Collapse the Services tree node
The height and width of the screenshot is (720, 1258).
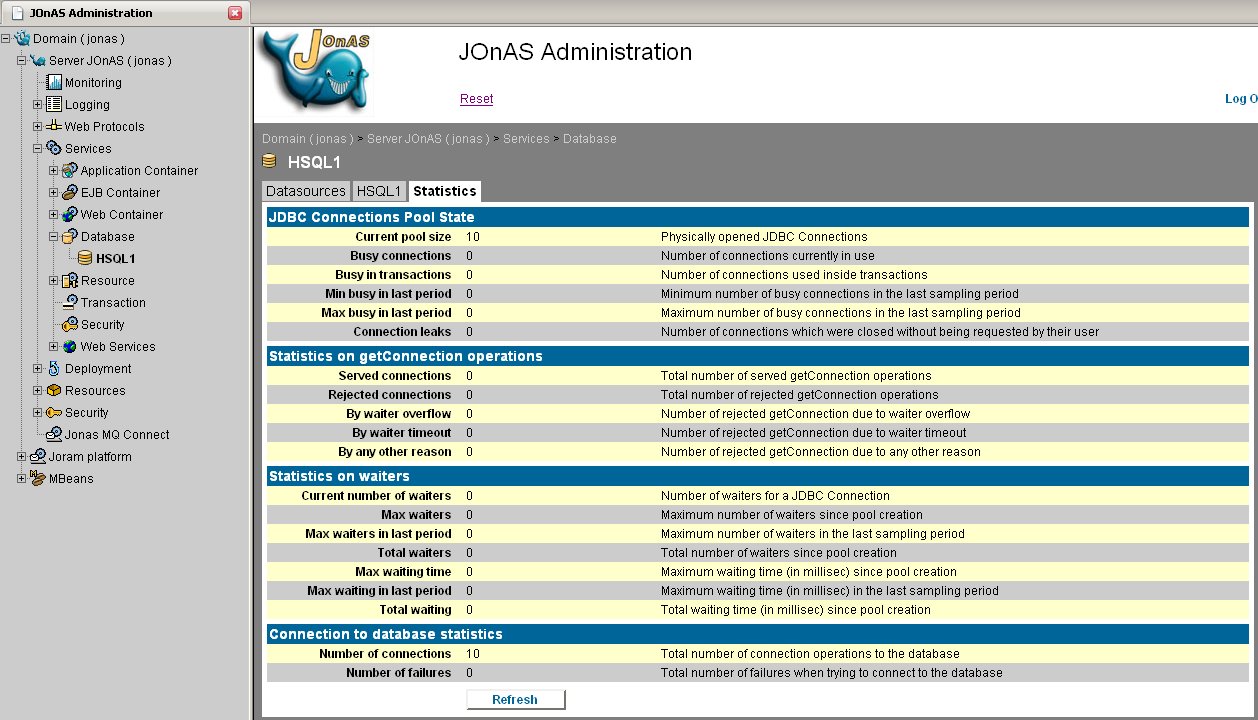point(38,149)
